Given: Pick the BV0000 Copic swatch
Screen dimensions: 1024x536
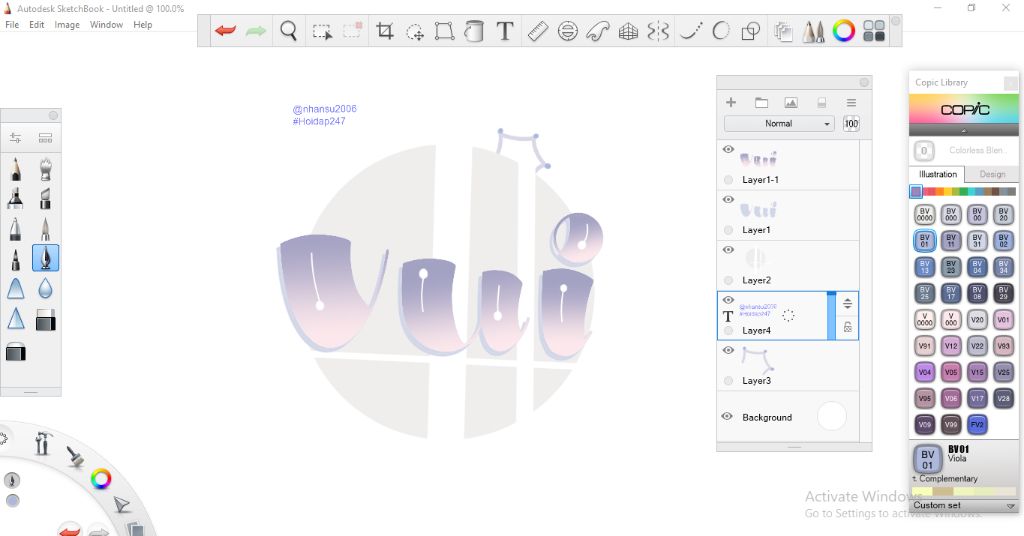Looking at the screenshot, I should pyautogui.click(x=924, y=214).
